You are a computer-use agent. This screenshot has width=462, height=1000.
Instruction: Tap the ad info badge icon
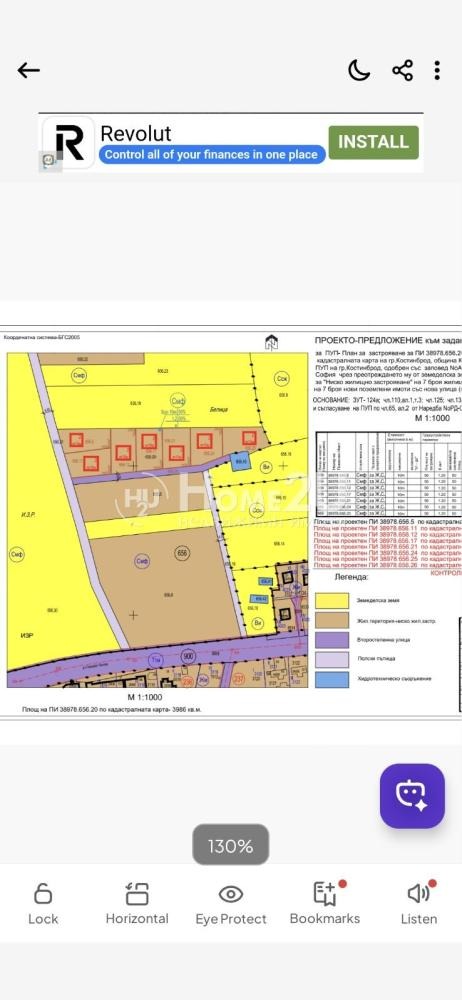(48, 161)
